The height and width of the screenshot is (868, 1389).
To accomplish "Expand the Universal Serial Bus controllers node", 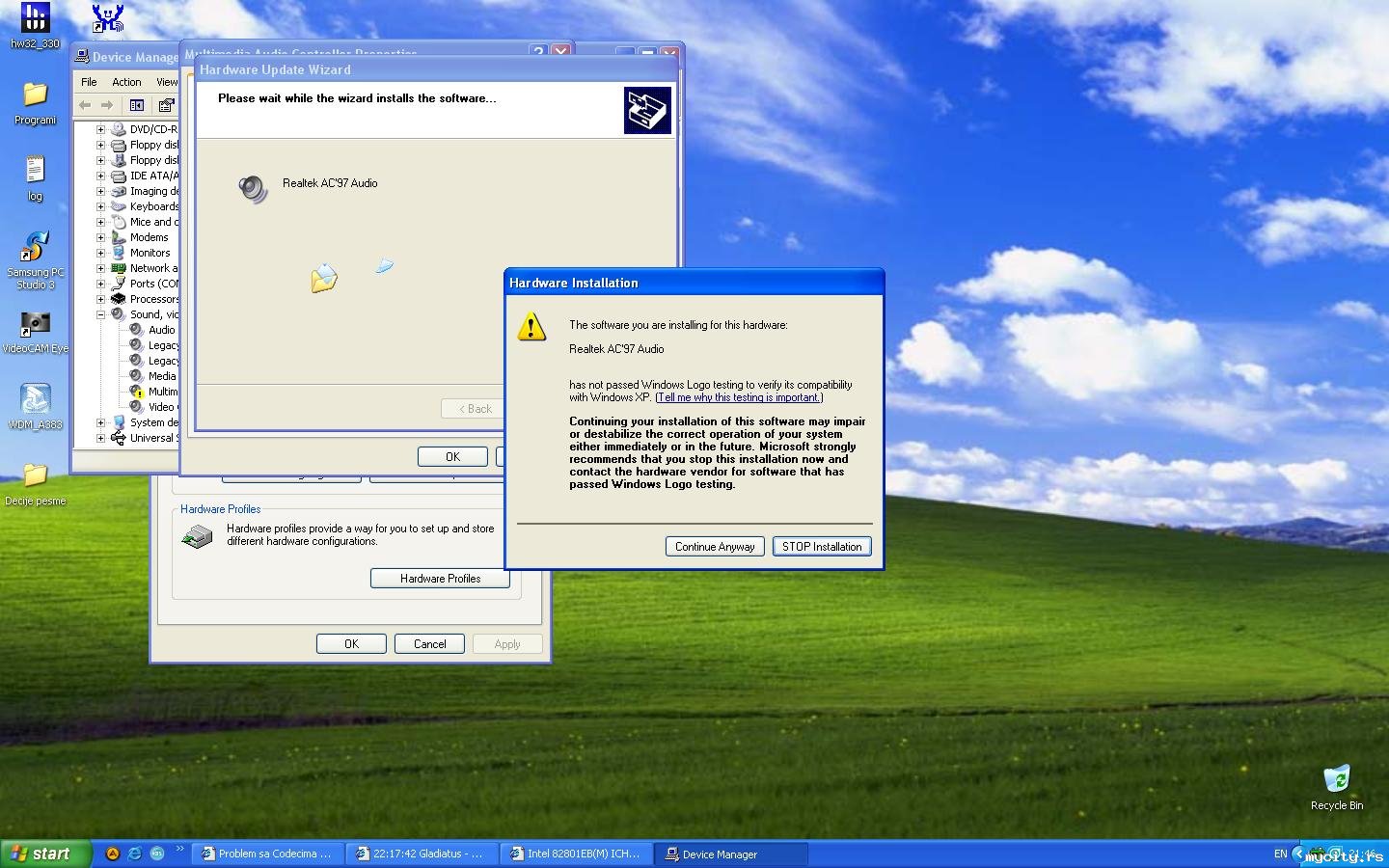I will pos(100,438).
